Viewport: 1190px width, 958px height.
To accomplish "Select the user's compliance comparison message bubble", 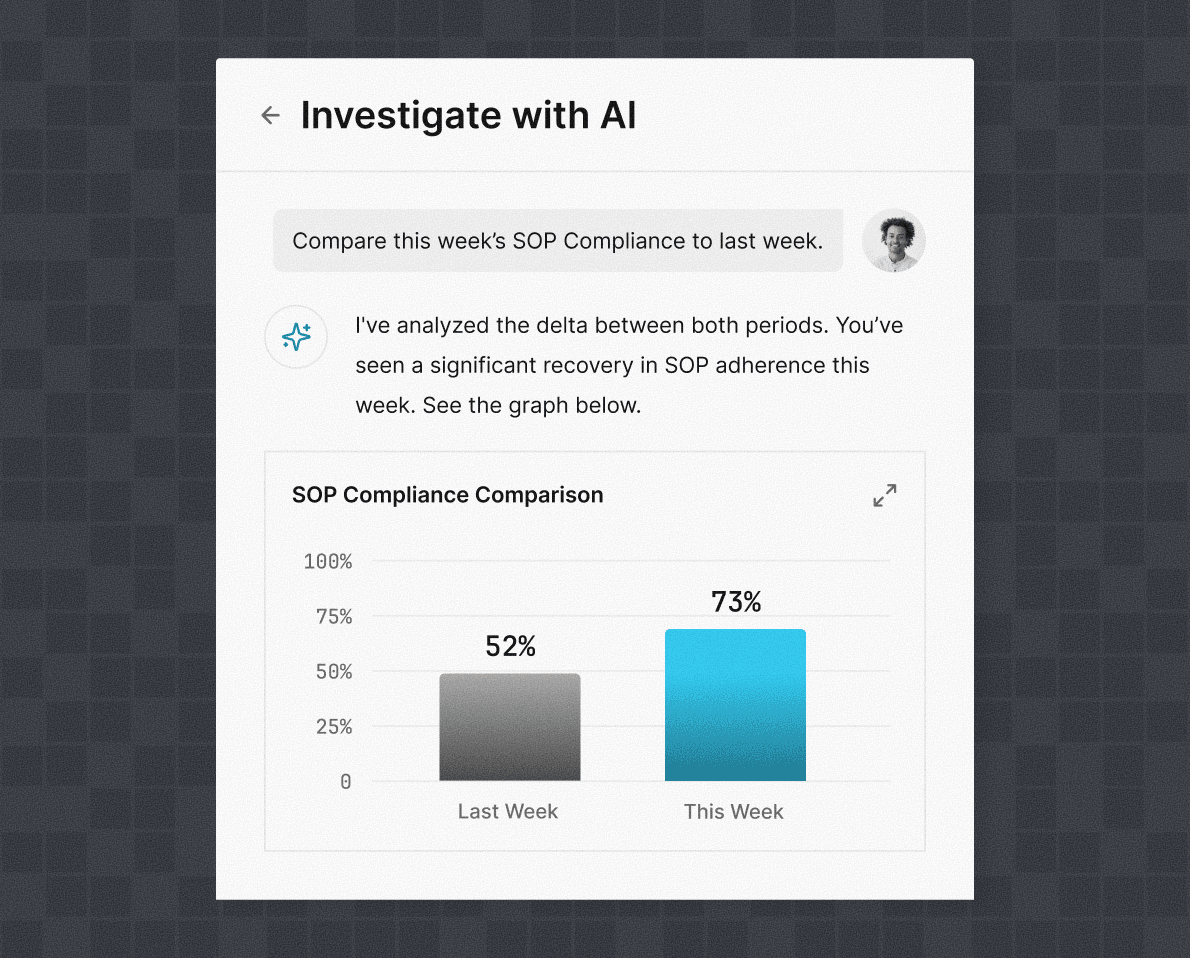I will click(x=558, y=241).
